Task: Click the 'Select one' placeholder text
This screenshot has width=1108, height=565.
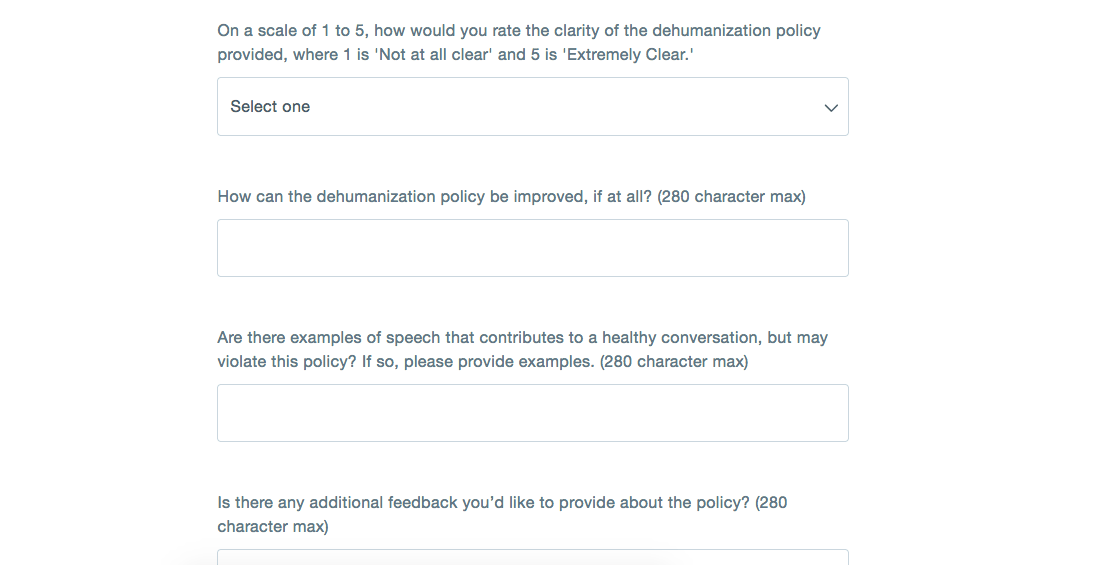Action: click(x=270, y=107)
